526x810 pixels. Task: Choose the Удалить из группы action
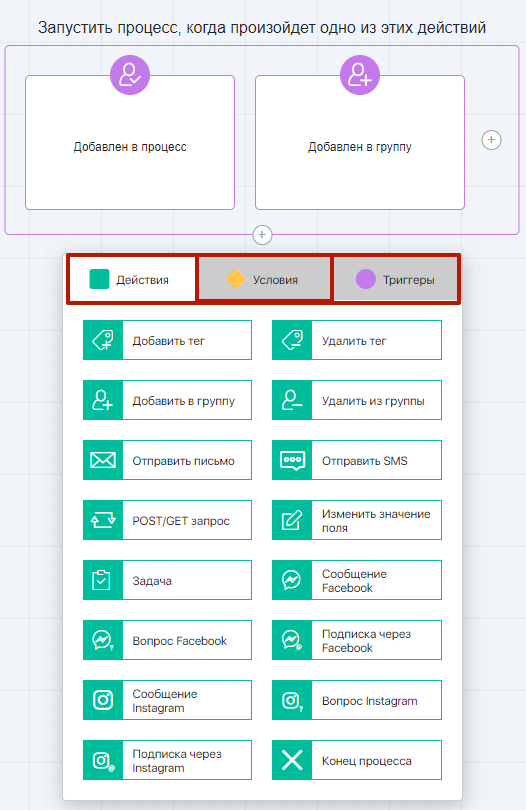pyautogui.click(x=357, y=400)
